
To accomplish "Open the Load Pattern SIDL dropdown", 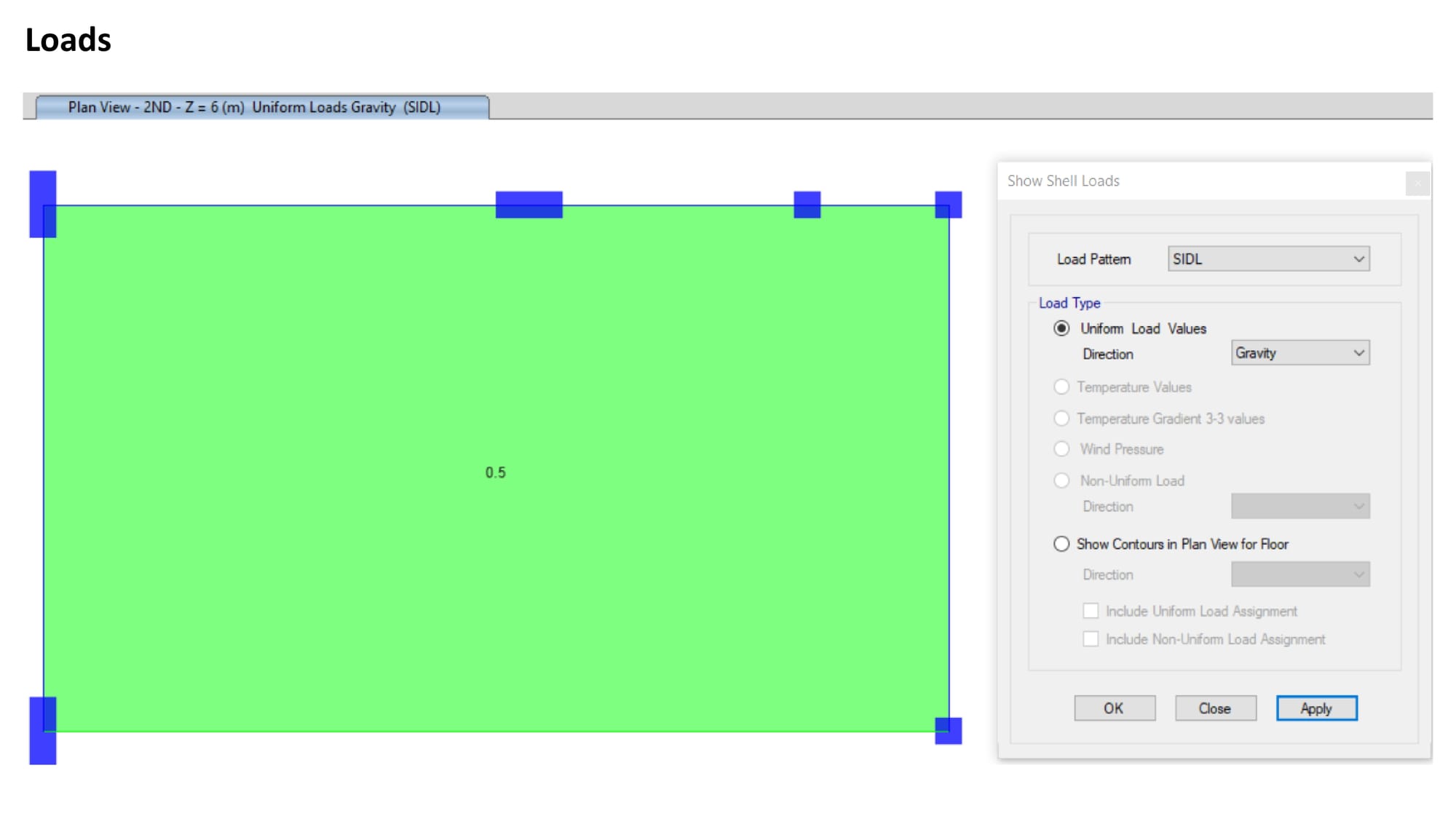I will click(1268, 259).
